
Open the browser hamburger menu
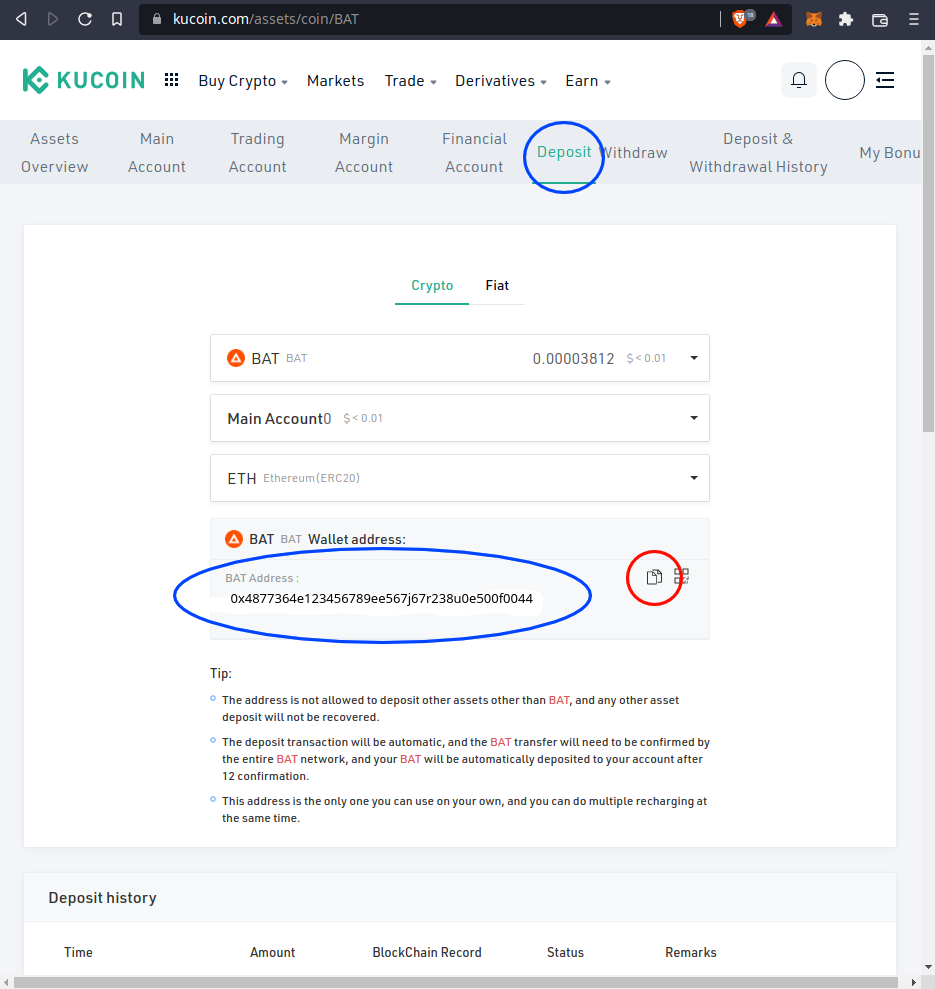click(914, 20)
